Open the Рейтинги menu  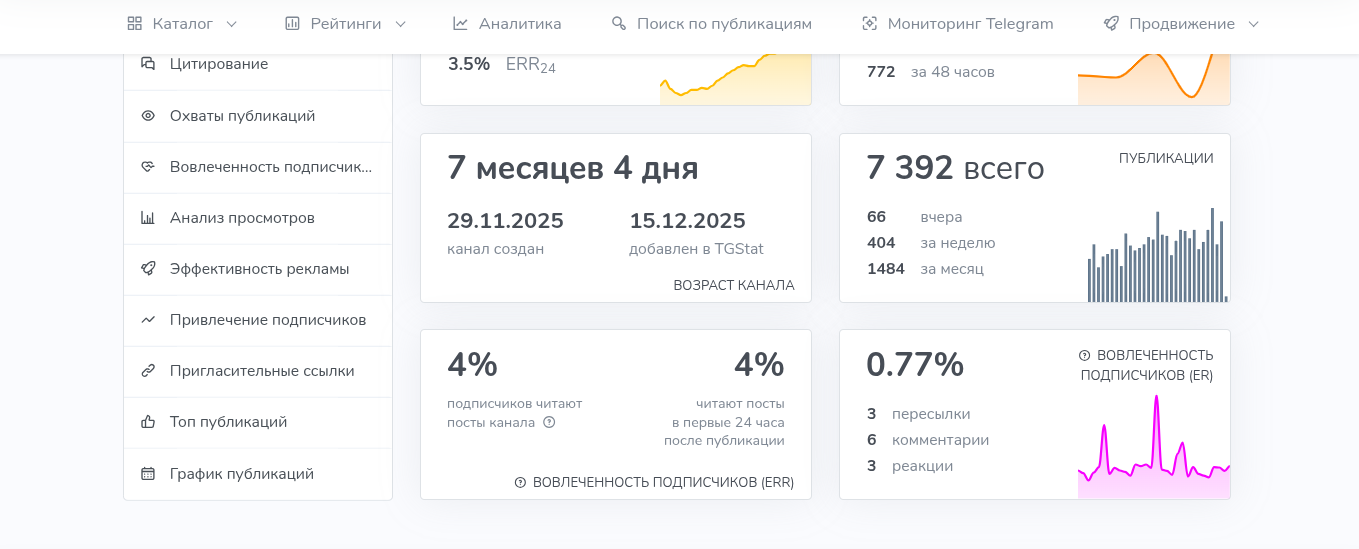click(345, 24)
